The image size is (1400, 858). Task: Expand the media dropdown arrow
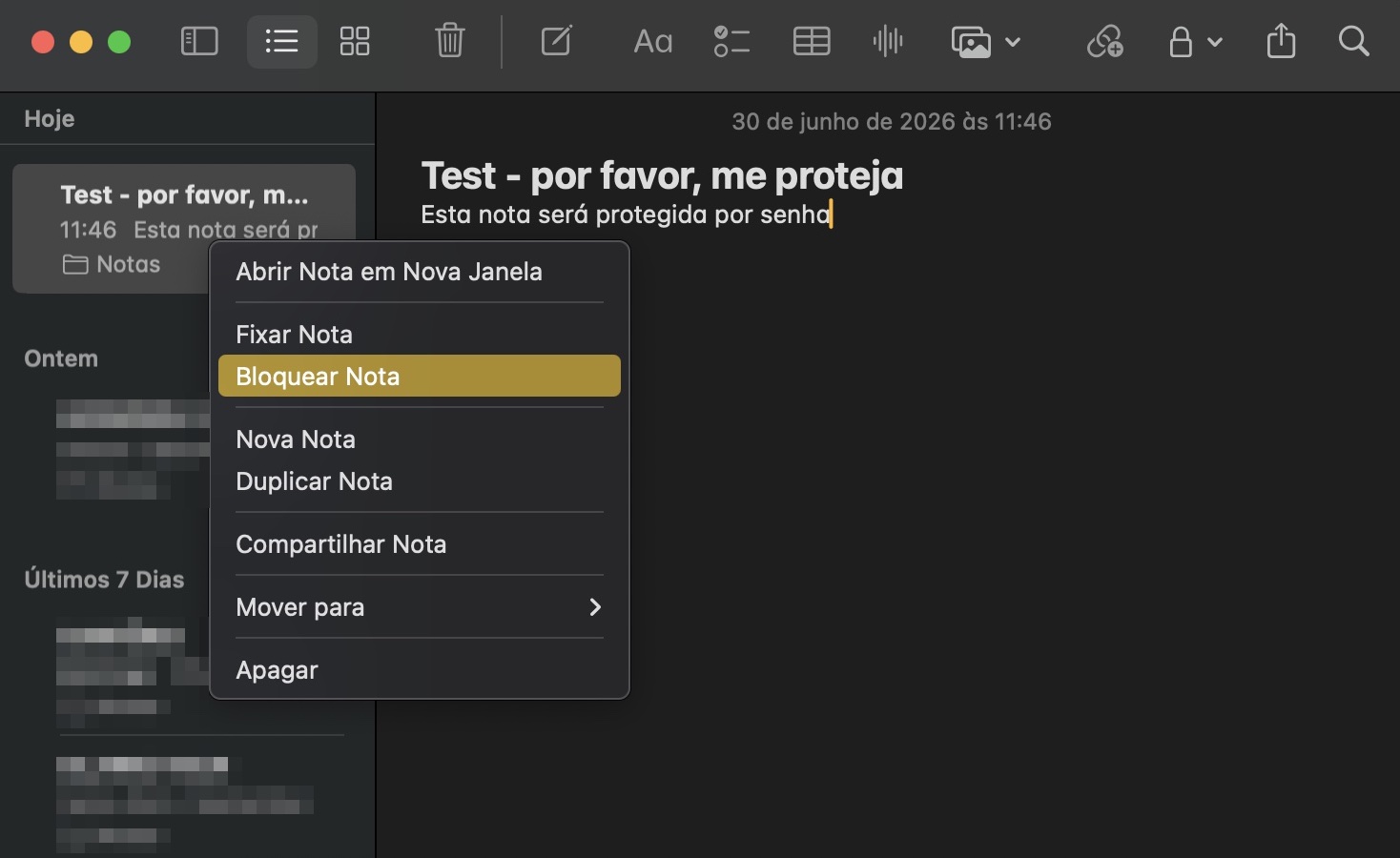point(1013,42)
